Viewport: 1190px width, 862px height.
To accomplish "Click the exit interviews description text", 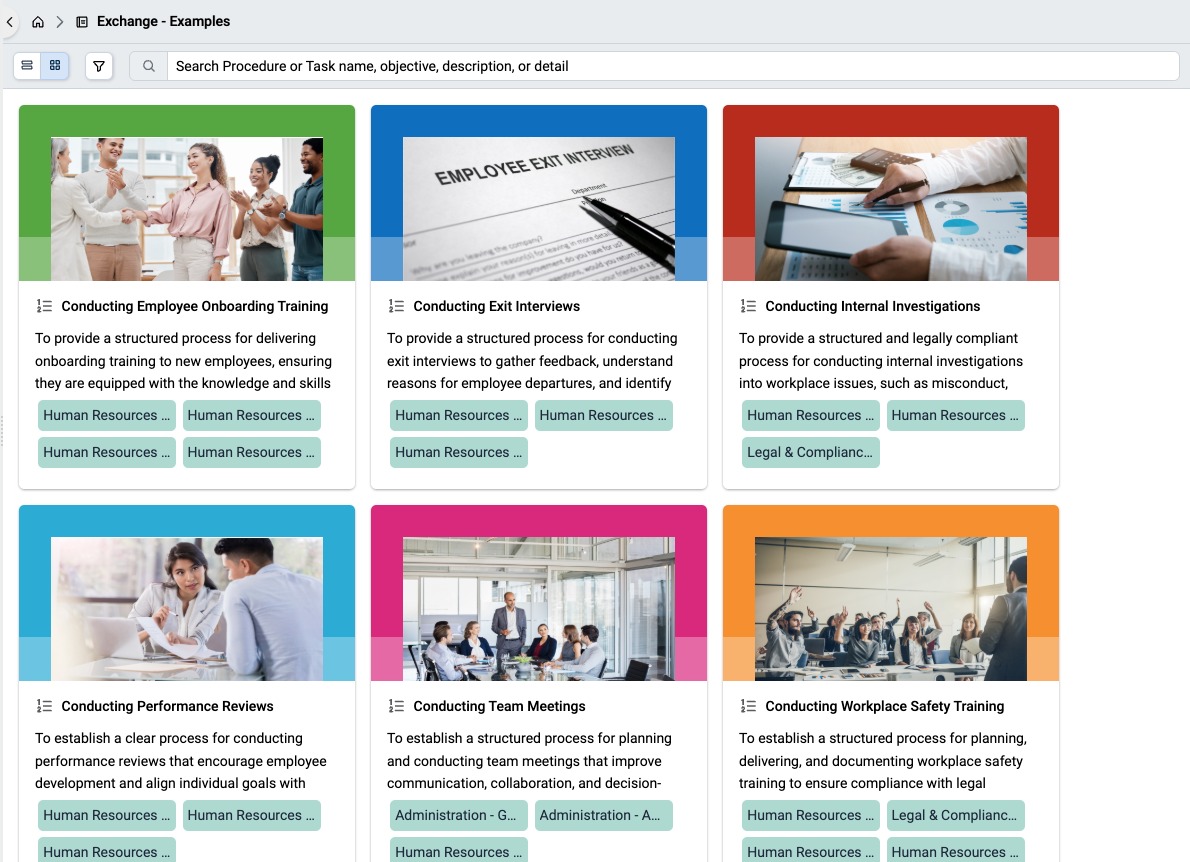I will [532, 360].
